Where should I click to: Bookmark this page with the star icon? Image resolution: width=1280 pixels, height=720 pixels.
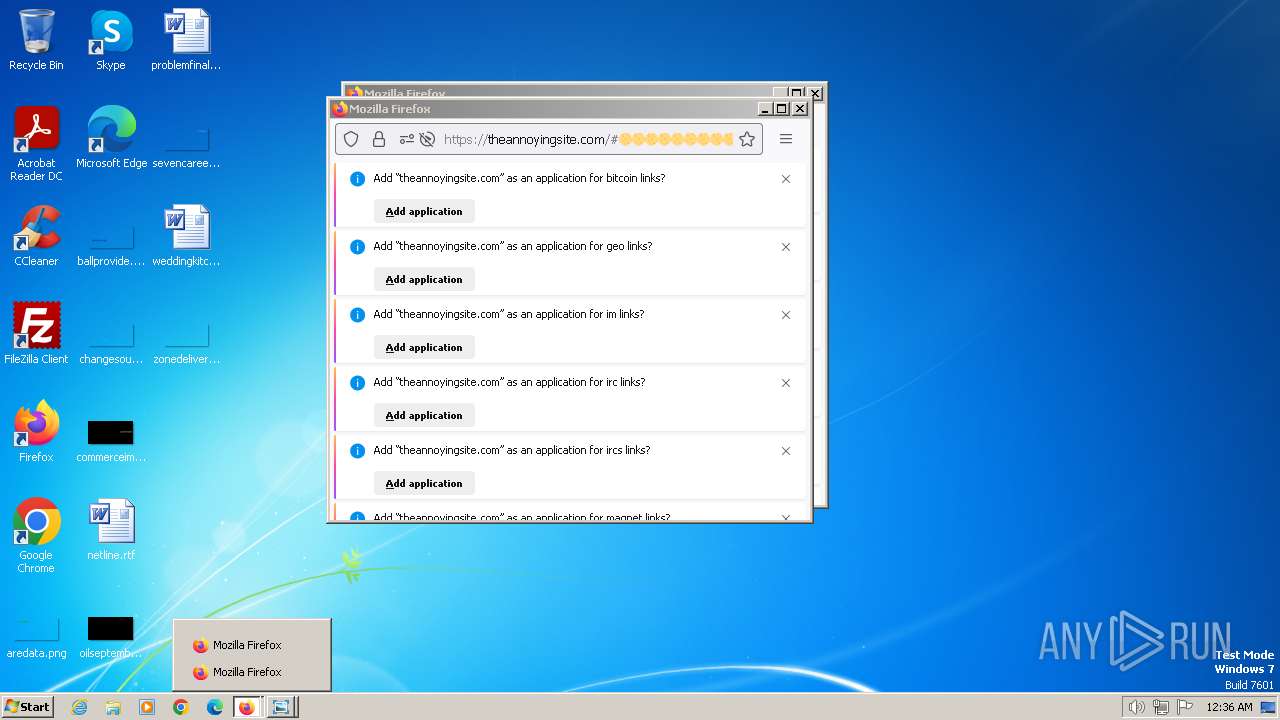coord(747,139)
